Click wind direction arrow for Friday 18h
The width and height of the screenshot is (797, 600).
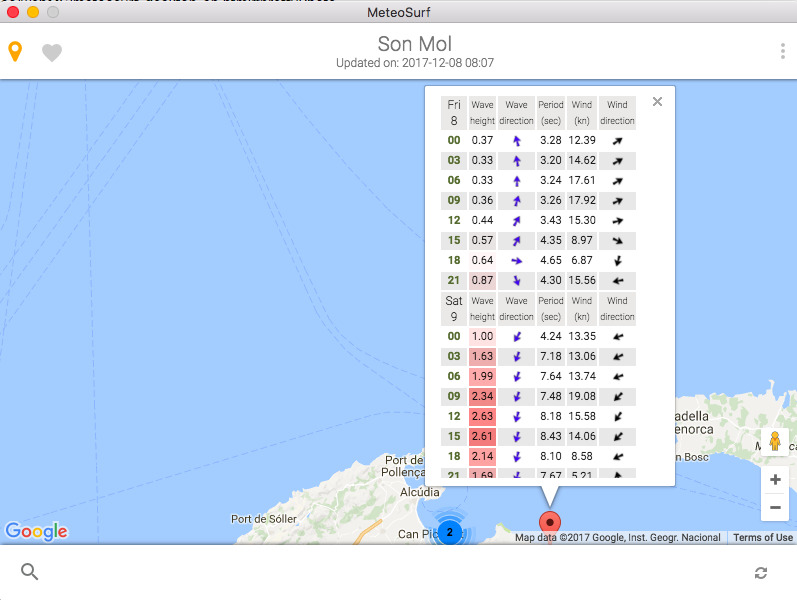pyautogui.click(x=618, y=261)
